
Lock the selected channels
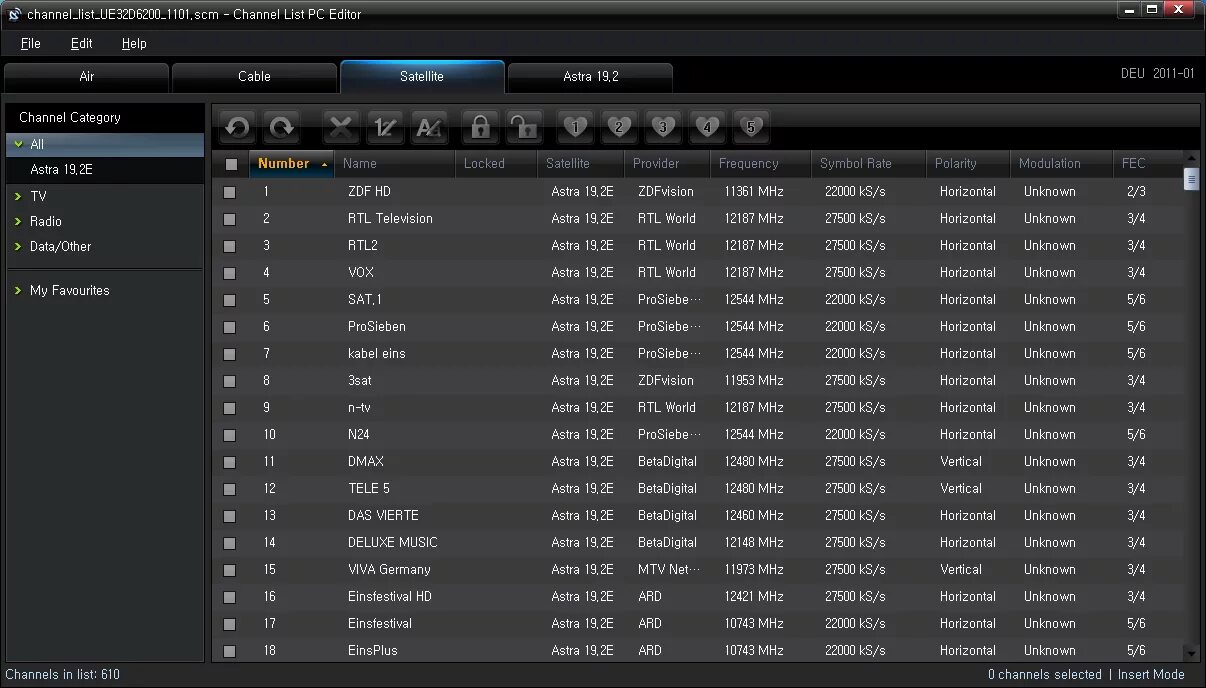[x=480, y=127]
